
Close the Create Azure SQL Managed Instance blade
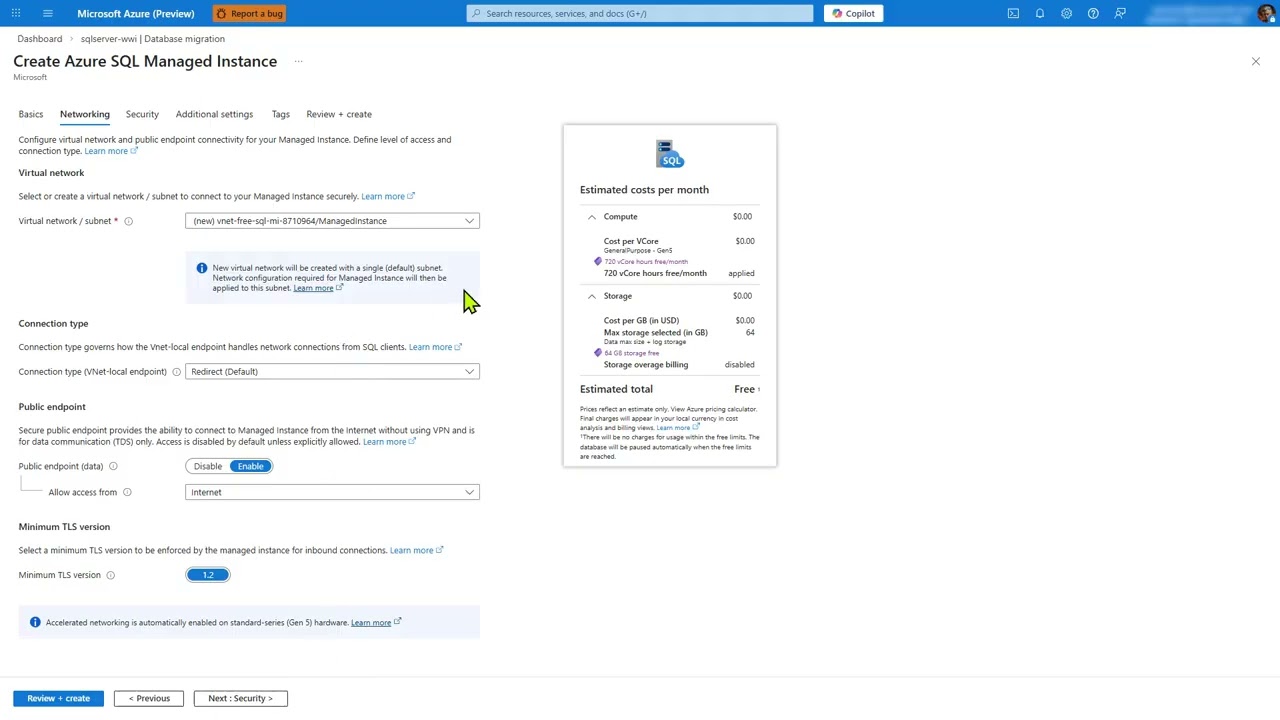coord(1256,62)
